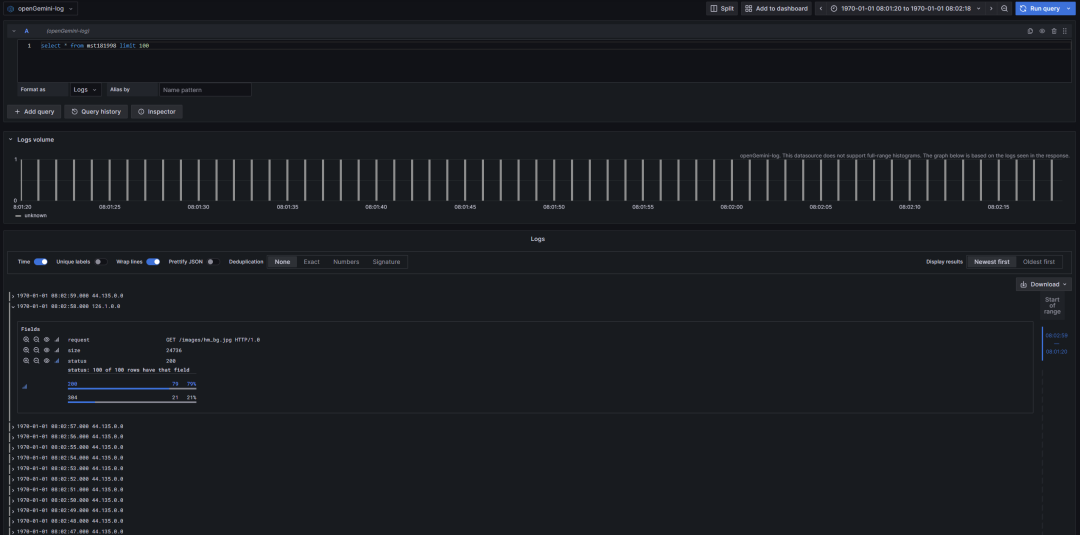Filter out value on the status field
The height and width of the screenshot is (535, 1080).
[x=36, y=360]
